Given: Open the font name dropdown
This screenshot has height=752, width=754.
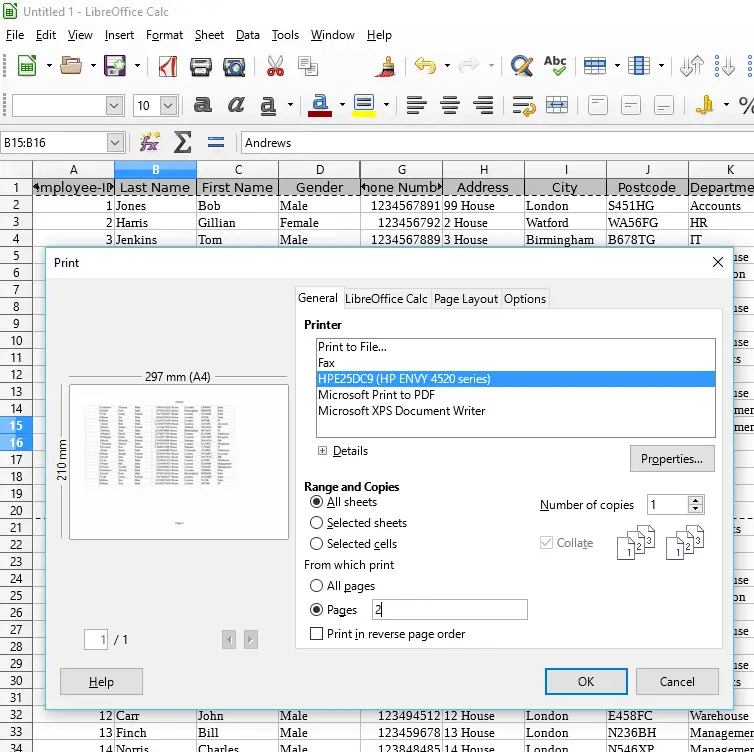Looking at the screenshot, I should point(114,105).
